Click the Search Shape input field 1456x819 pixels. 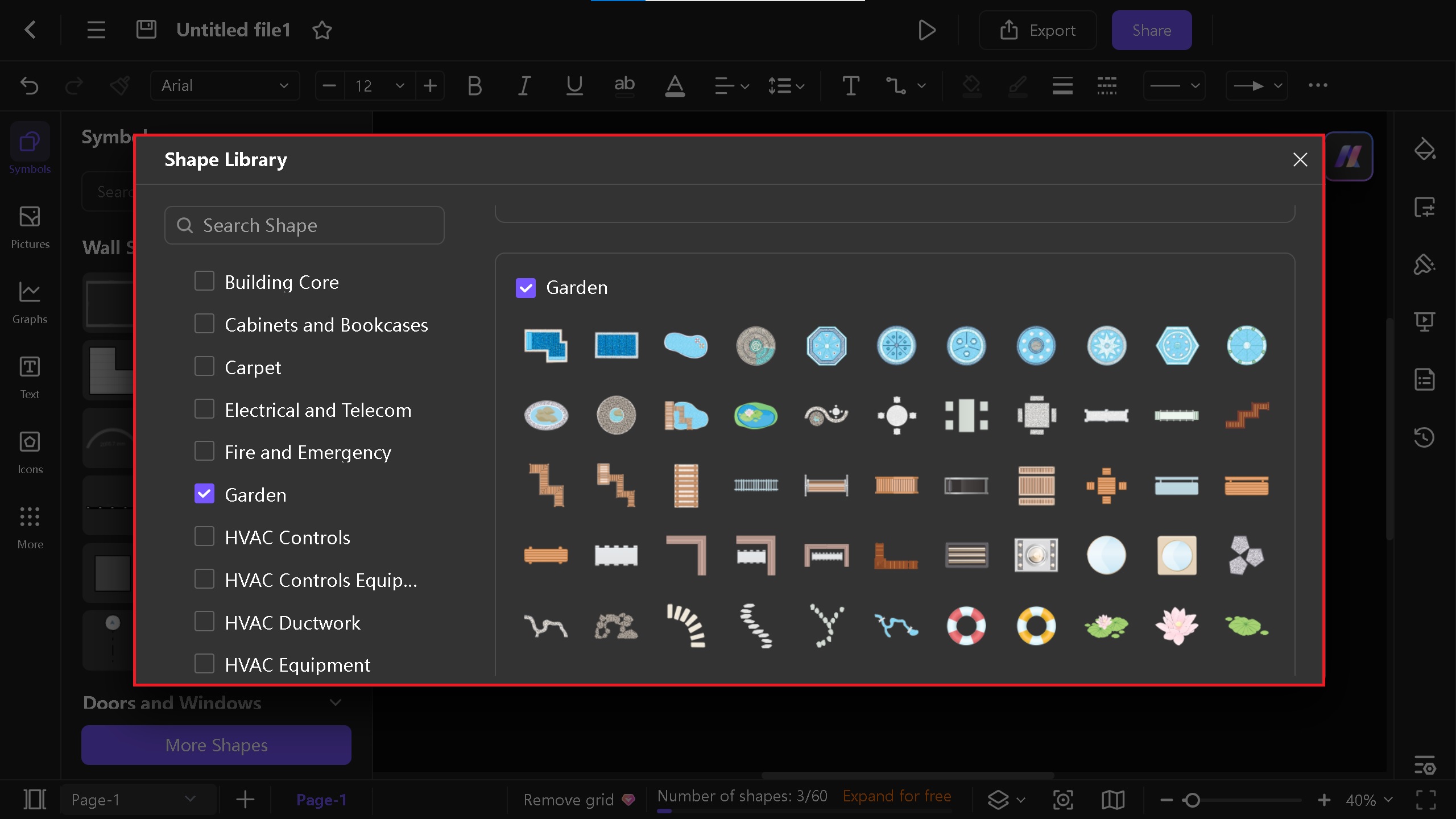[304, 225]
